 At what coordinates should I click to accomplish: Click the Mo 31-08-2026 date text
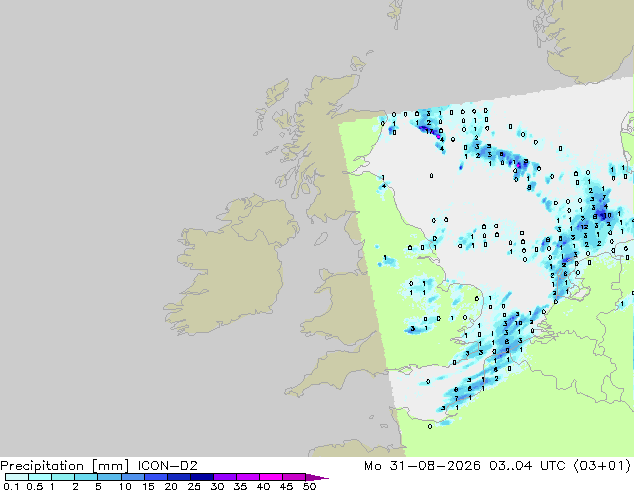423,466
